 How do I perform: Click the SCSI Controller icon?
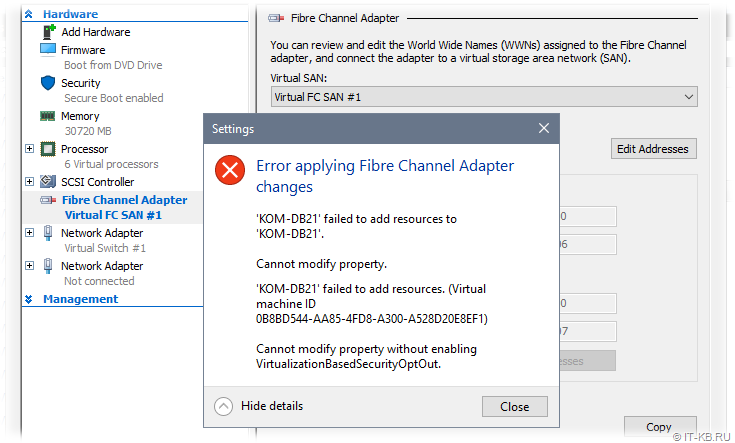point(48,181)
